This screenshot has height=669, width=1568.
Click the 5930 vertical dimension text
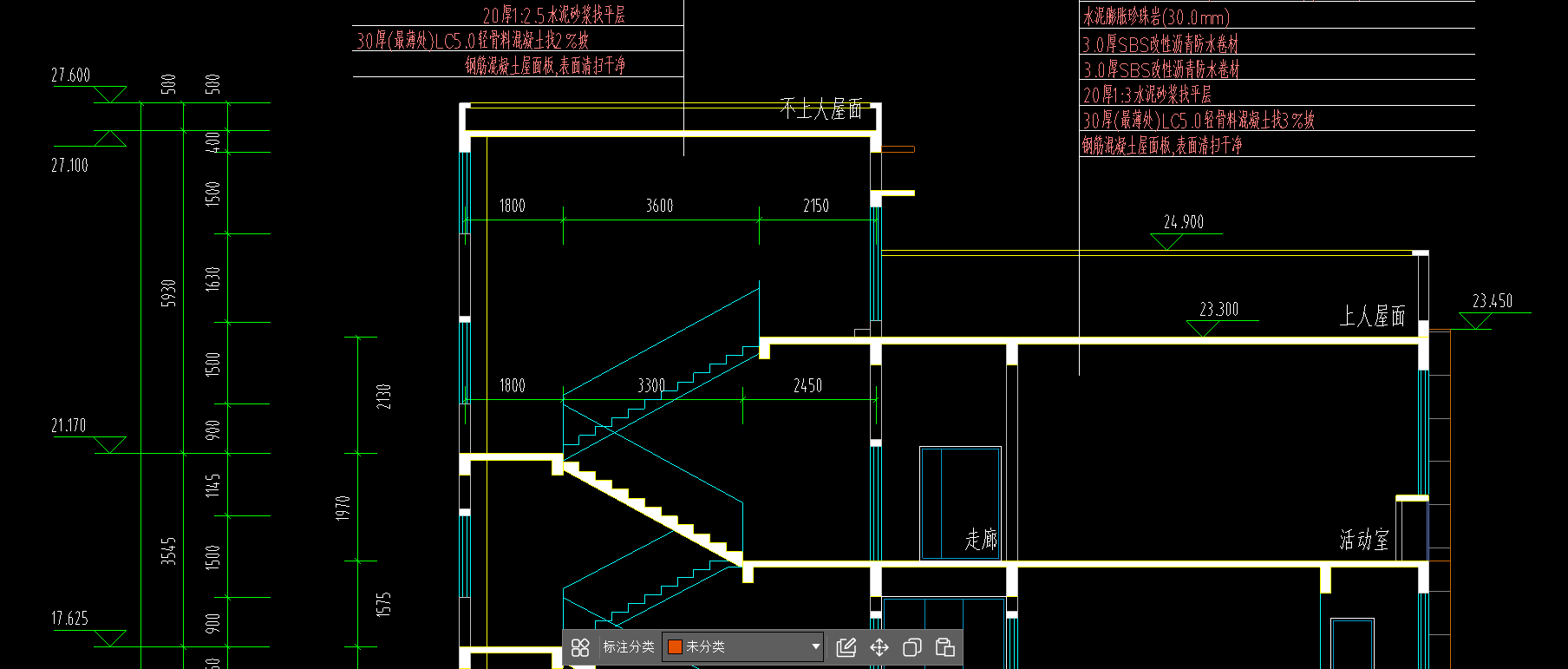pos(168,292)
